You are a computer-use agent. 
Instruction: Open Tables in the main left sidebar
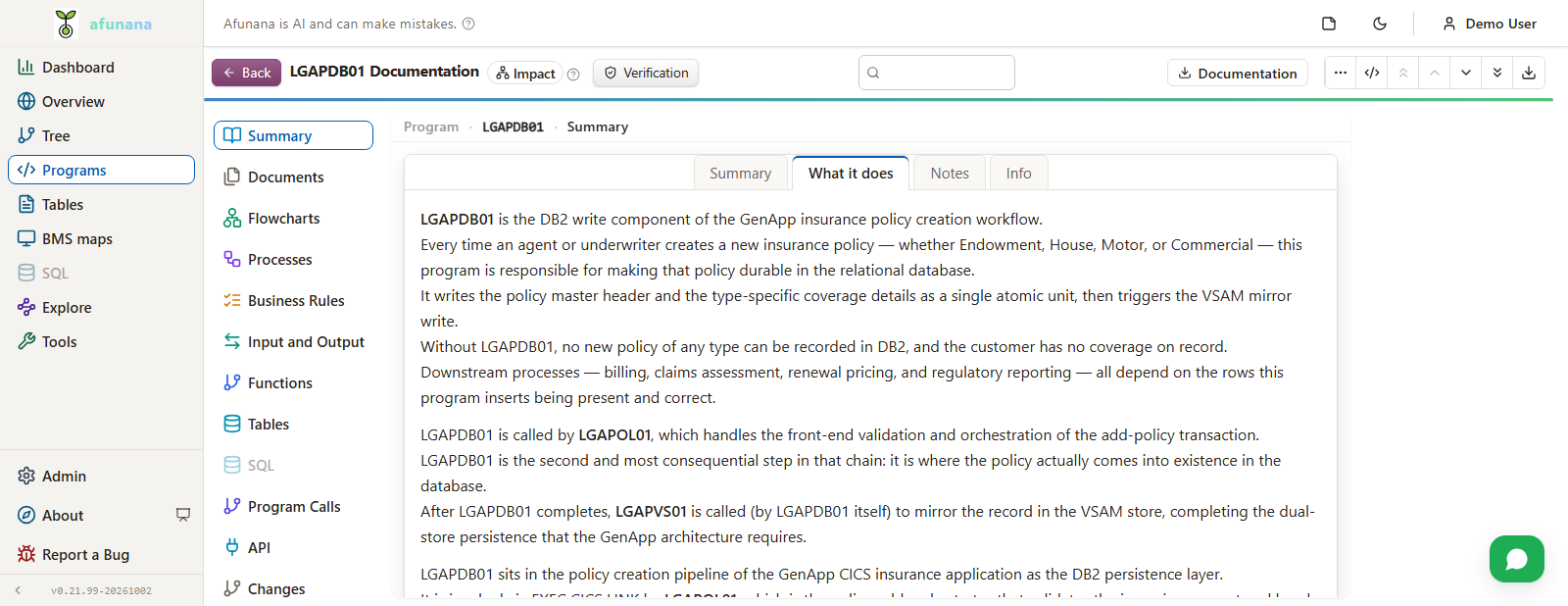pyautogui.click(x=101, y=204)
